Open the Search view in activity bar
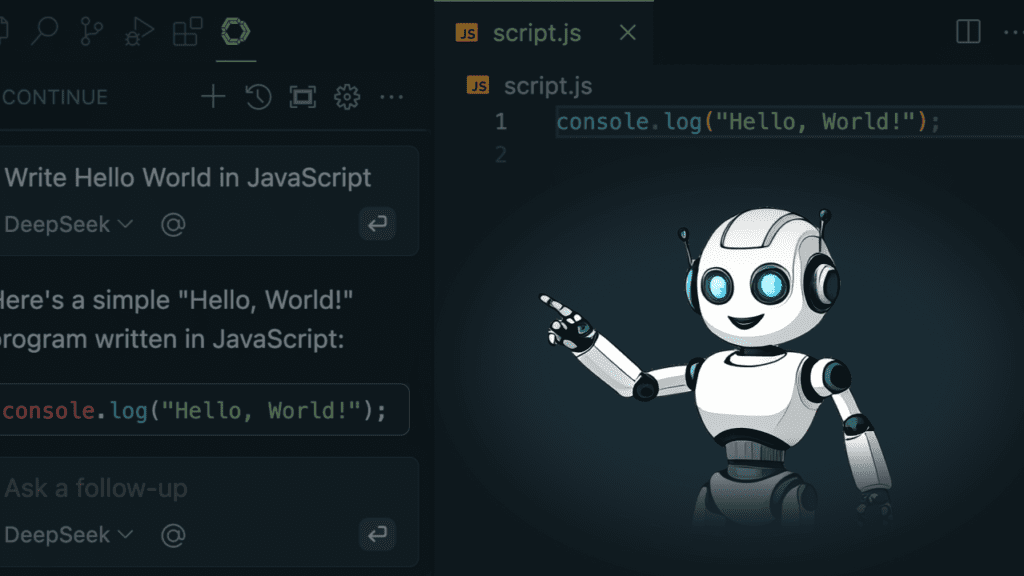Viewport: 1024px width, 576px height. pos(44,32)
